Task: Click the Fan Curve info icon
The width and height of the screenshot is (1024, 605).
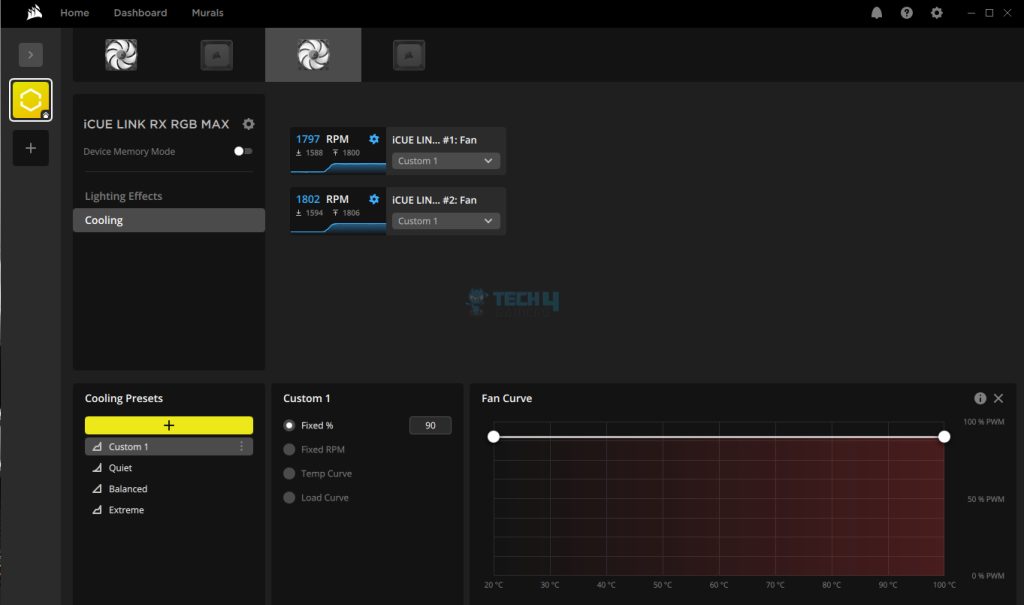Action: [980, 398]
